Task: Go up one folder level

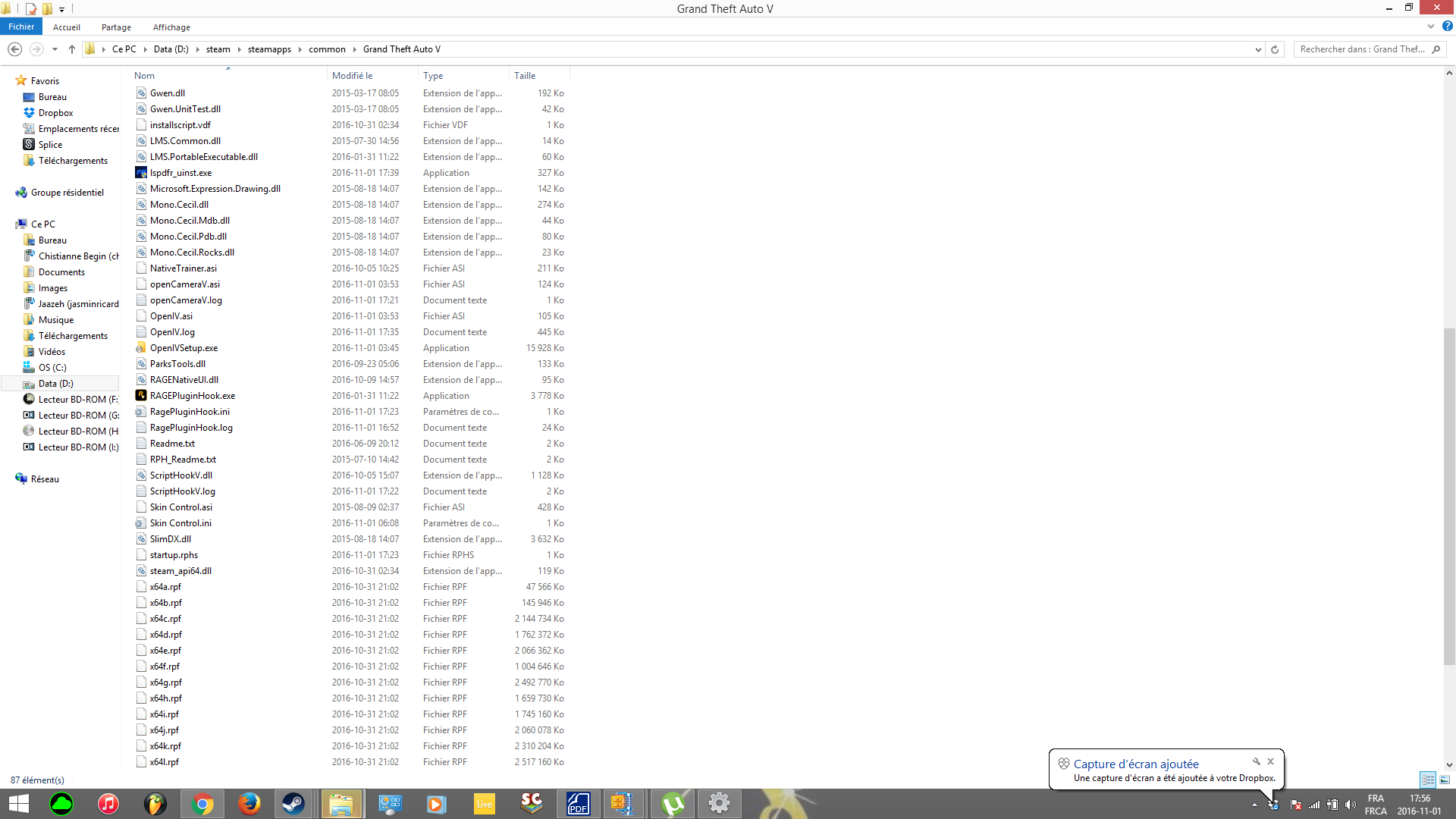Action: click(x=72, y=49)
